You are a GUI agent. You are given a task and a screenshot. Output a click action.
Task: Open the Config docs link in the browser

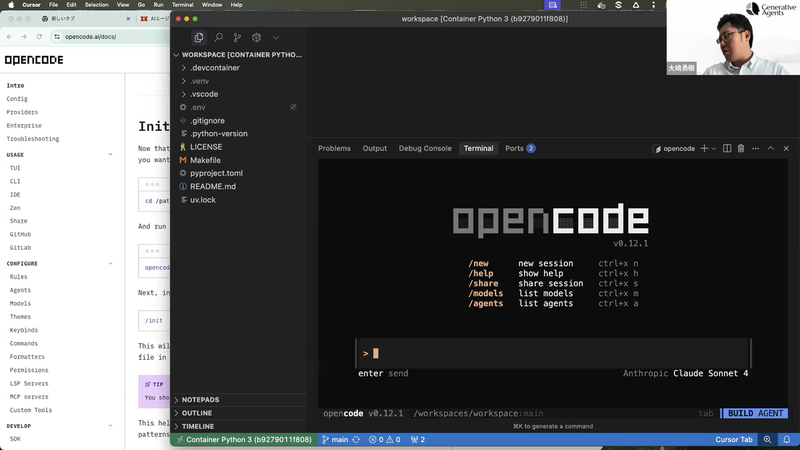tap(17, 99)
